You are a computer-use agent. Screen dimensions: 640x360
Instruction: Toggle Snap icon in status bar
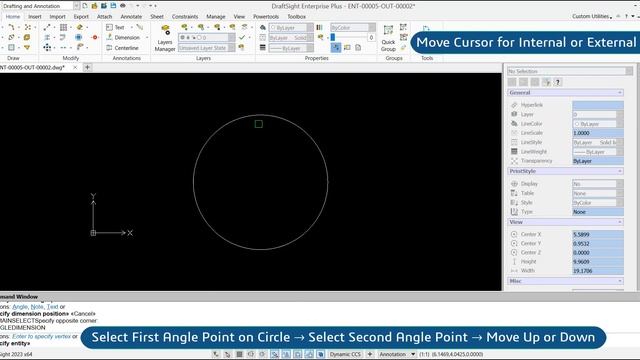click(227, 354)
